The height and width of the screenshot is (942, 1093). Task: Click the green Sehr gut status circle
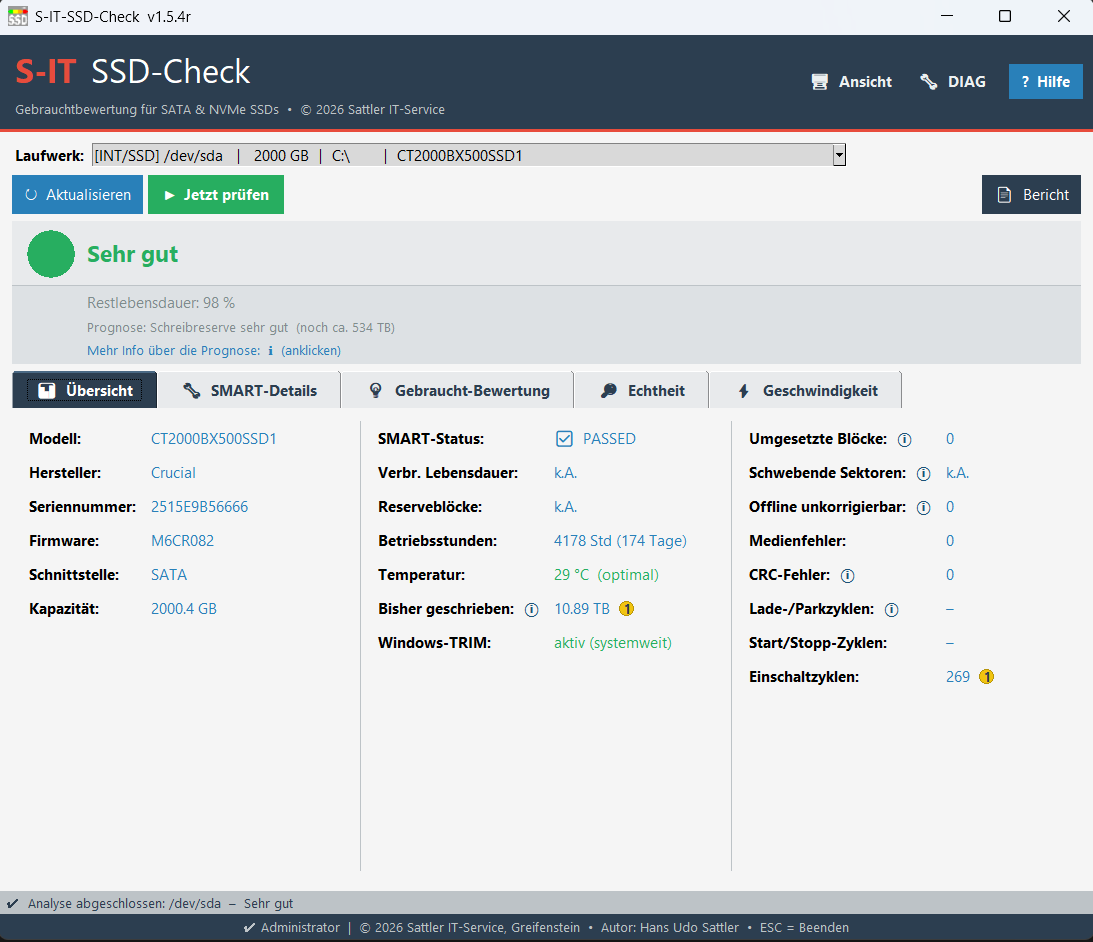pos(51,254)
